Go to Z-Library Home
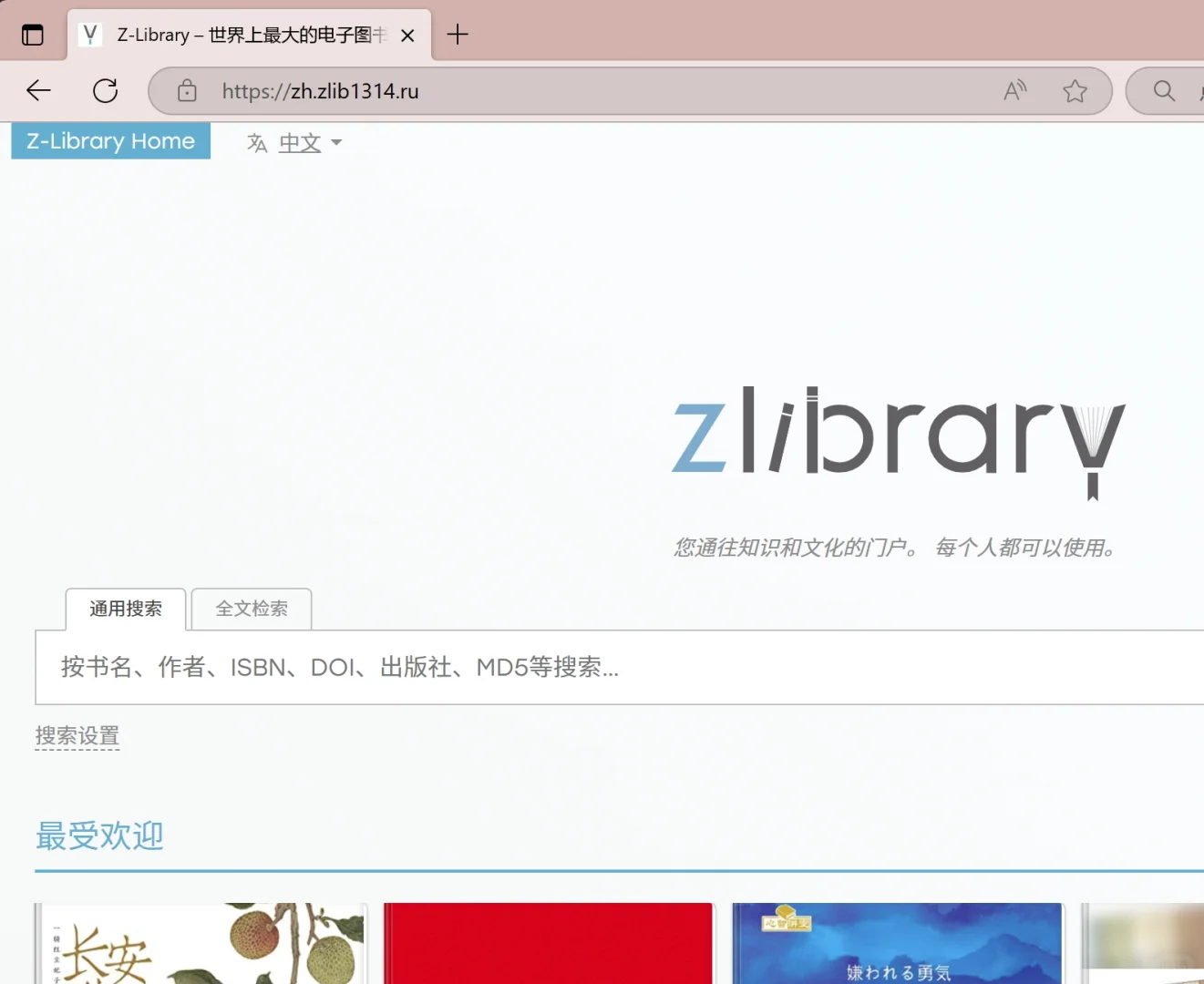The image size is (1204, 984). (111, 141)
